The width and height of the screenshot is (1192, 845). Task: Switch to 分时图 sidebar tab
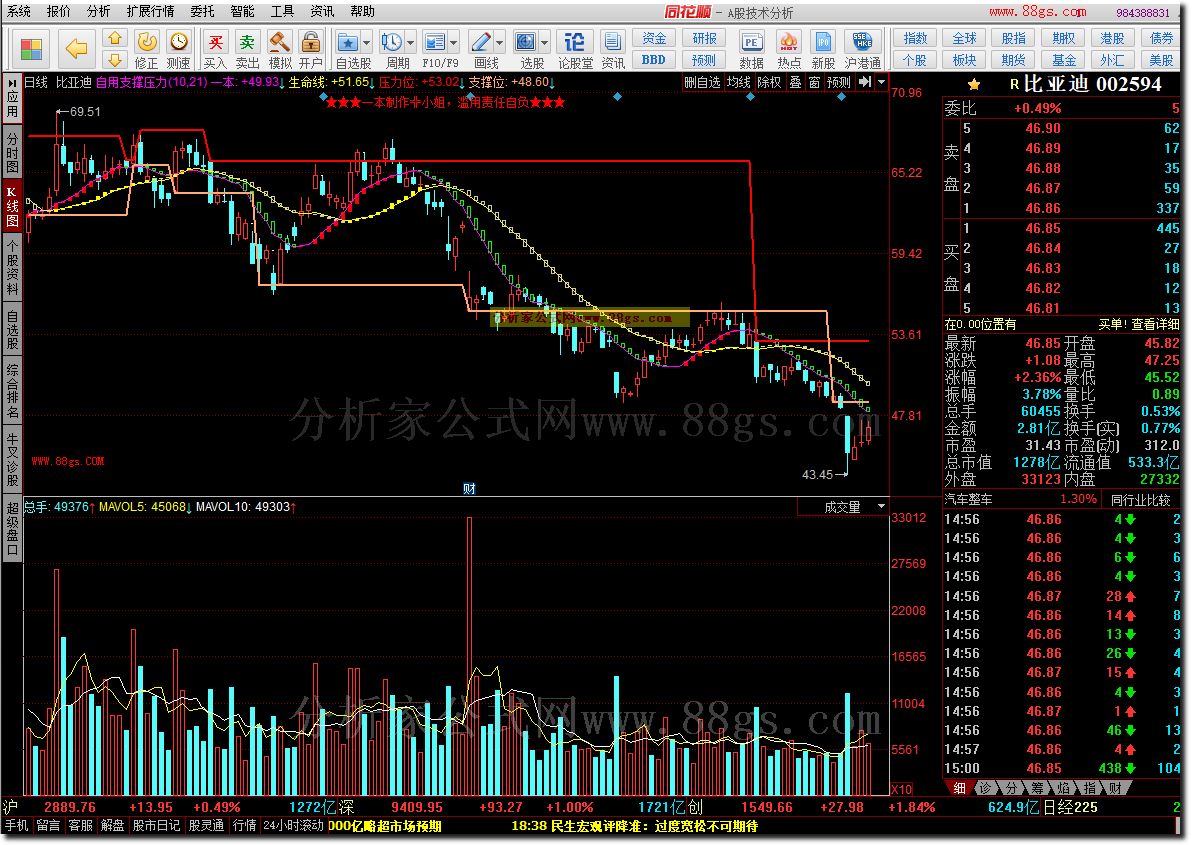[x=11, y=153]
